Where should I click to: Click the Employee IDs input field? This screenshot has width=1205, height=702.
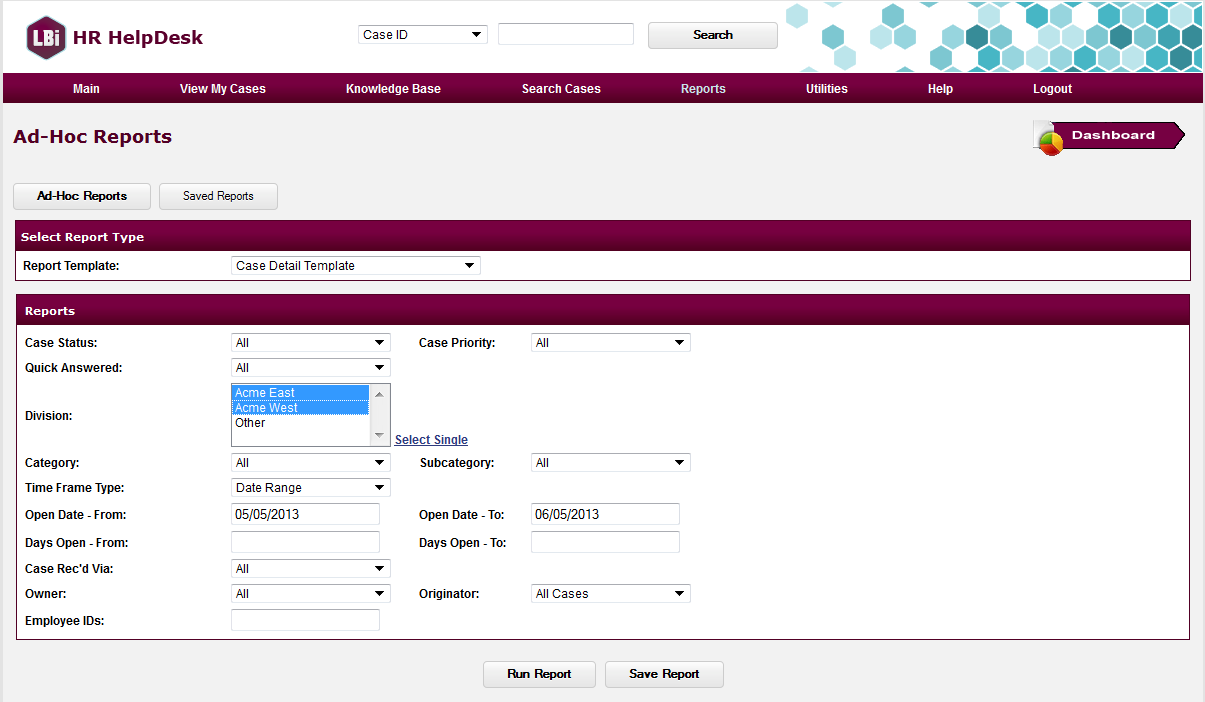305,620
